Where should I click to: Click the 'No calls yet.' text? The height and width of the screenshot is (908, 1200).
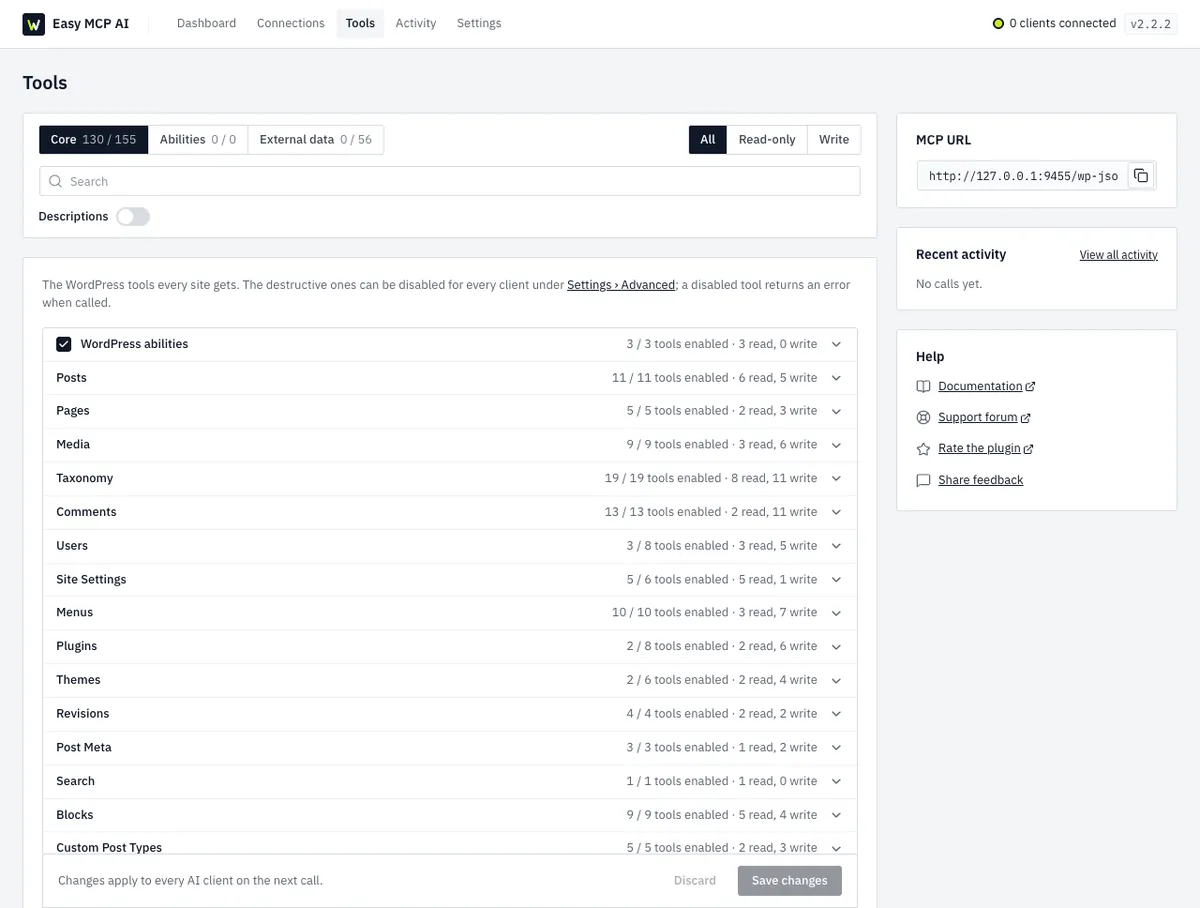pos(949,284)
